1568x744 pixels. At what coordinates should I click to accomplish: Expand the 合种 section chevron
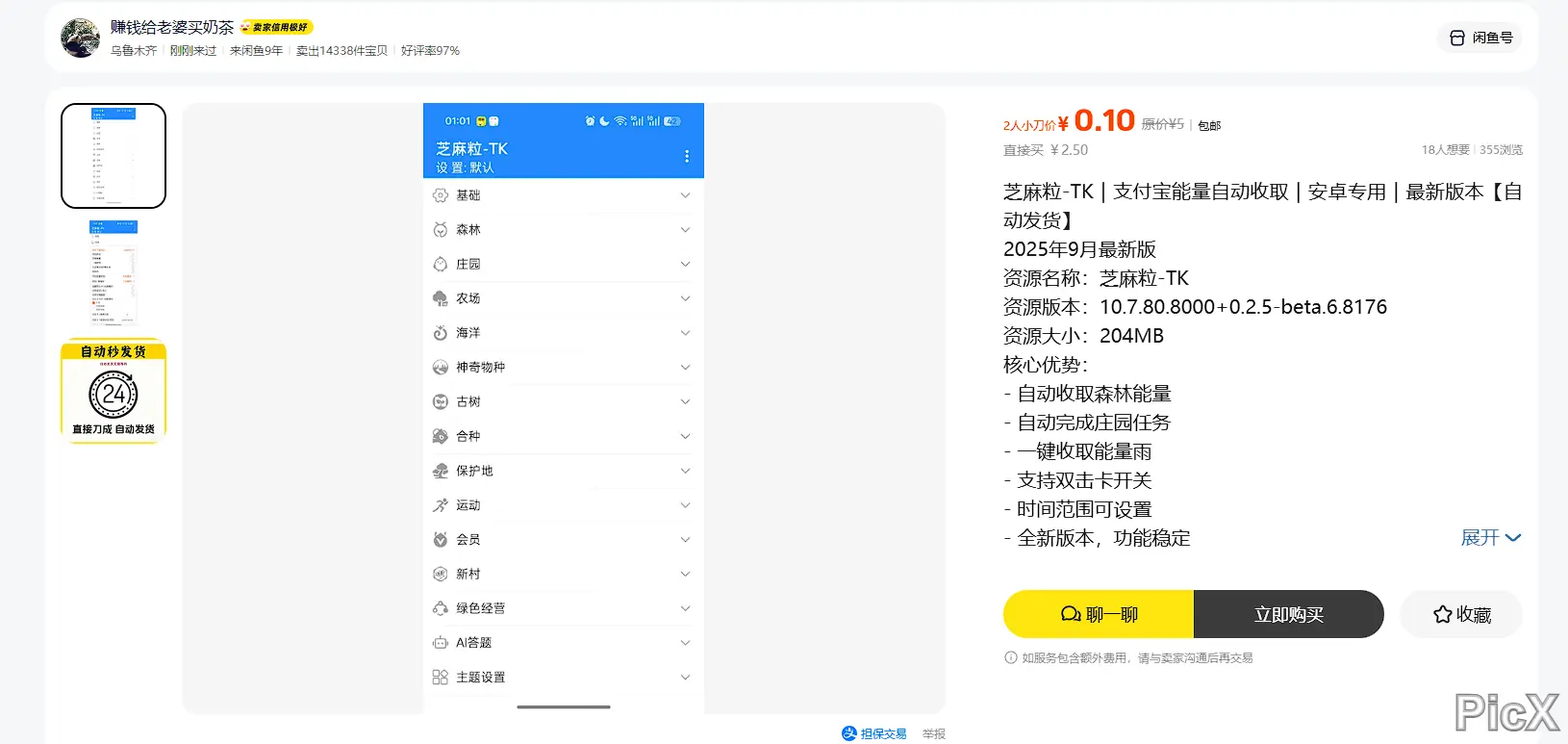tap(685, 436)
